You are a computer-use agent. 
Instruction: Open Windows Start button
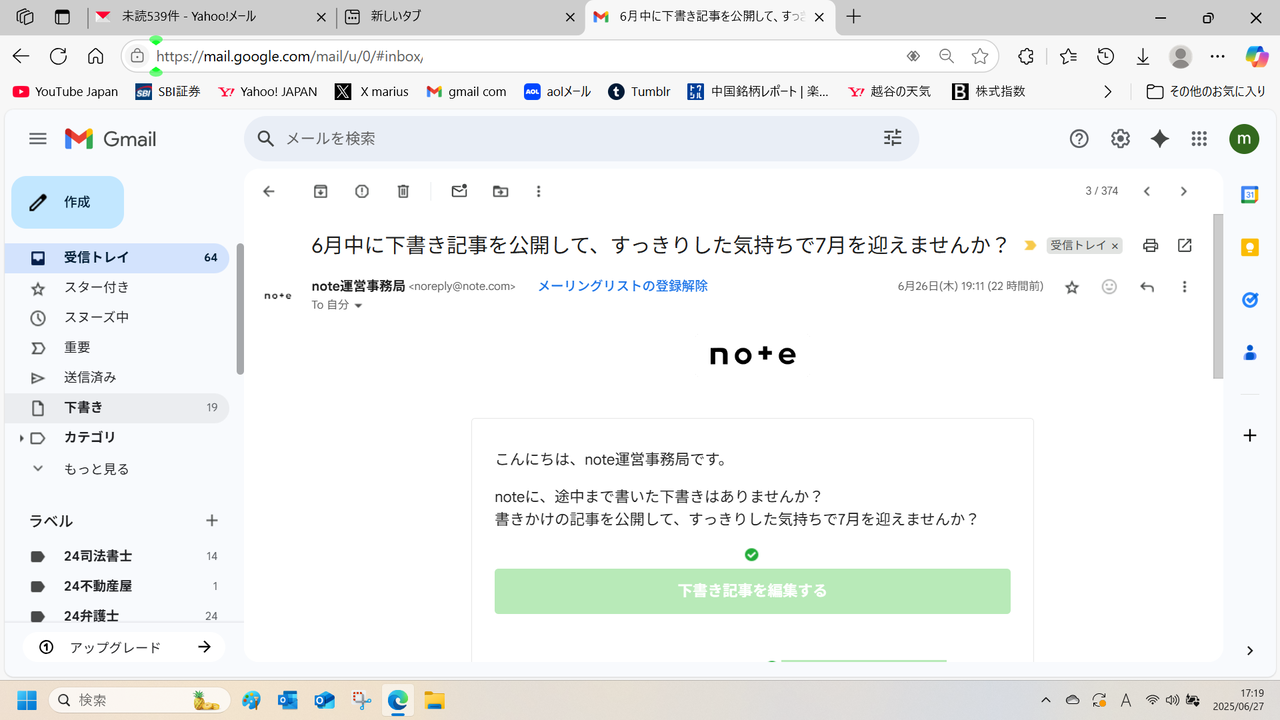tap(26, 699)
